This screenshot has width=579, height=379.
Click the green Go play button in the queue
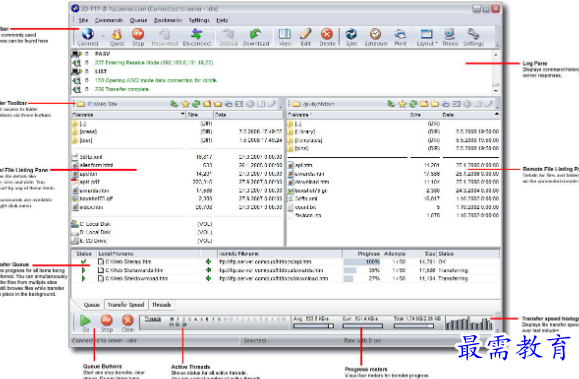(85, 320)
